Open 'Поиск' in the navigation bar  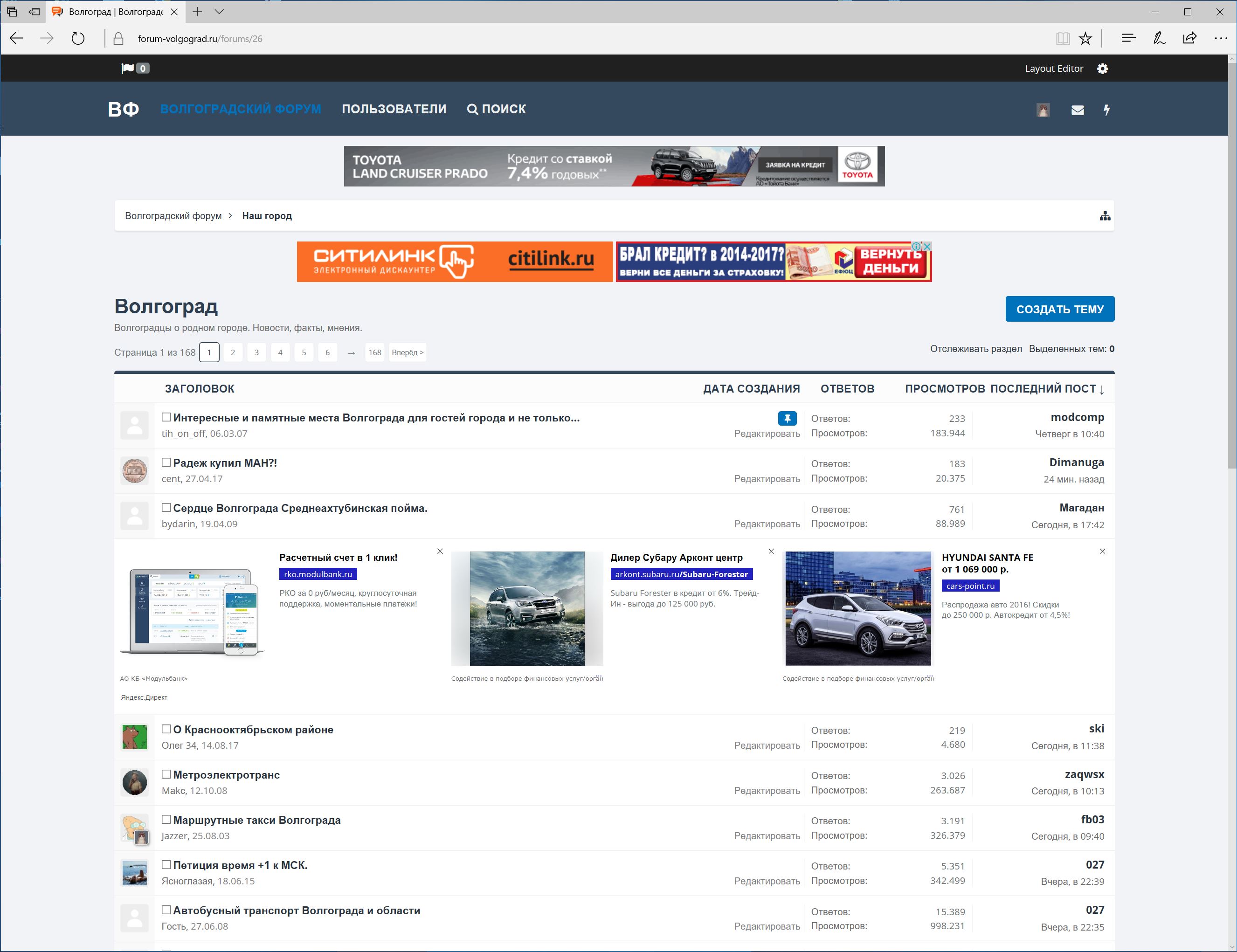[x=496, y=109]
